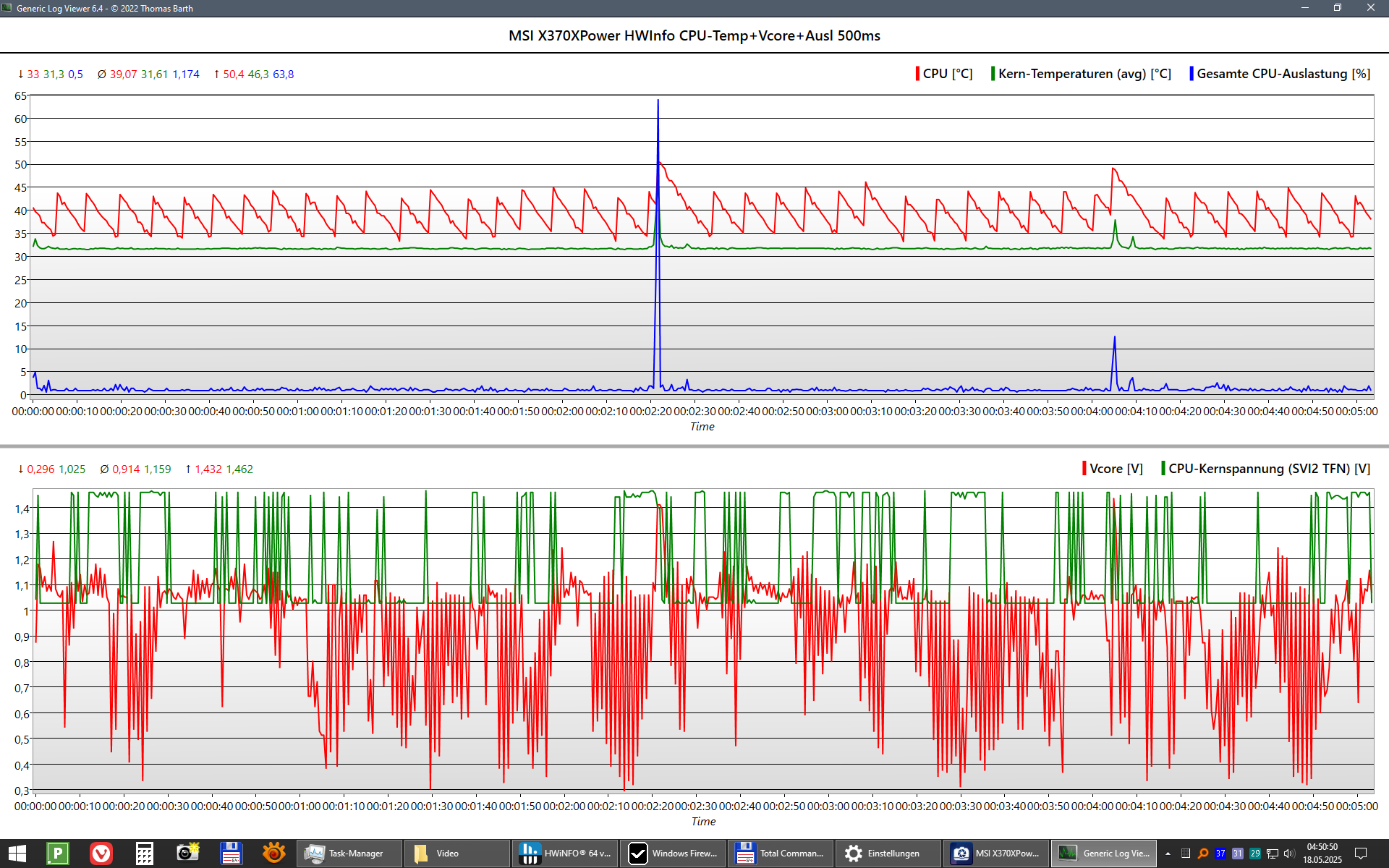Expand hidden system tray icons arrow
The width and height of the screenshot is (1389, 868).
click(x=1168, y=854)
